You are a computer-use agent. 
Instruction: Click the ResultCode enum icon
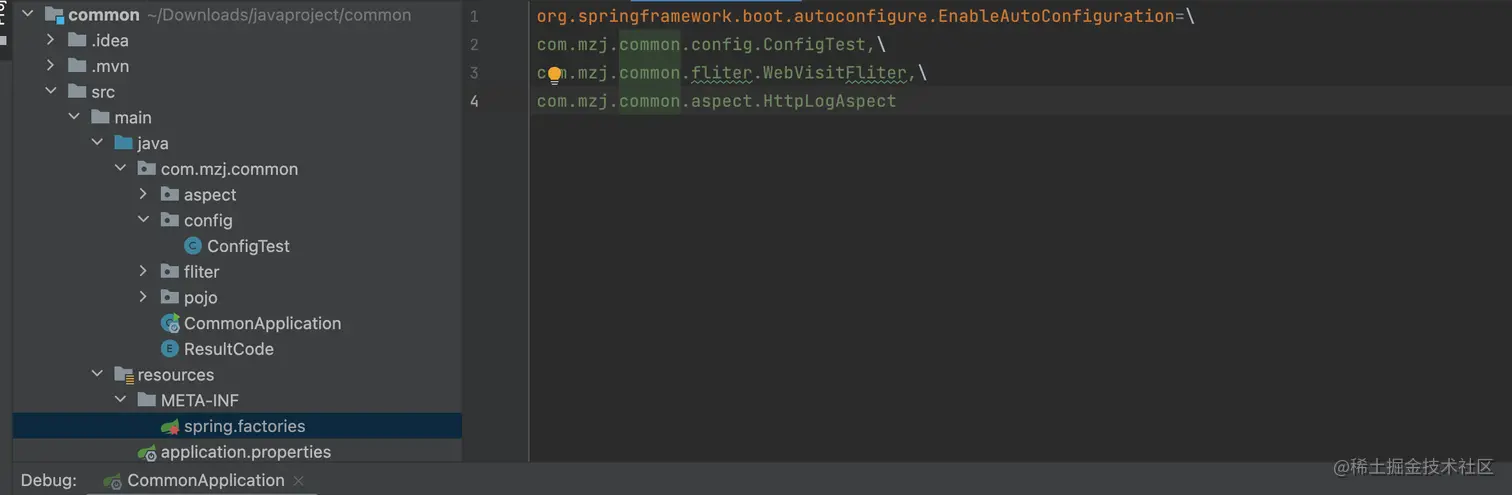coord(170,349)
